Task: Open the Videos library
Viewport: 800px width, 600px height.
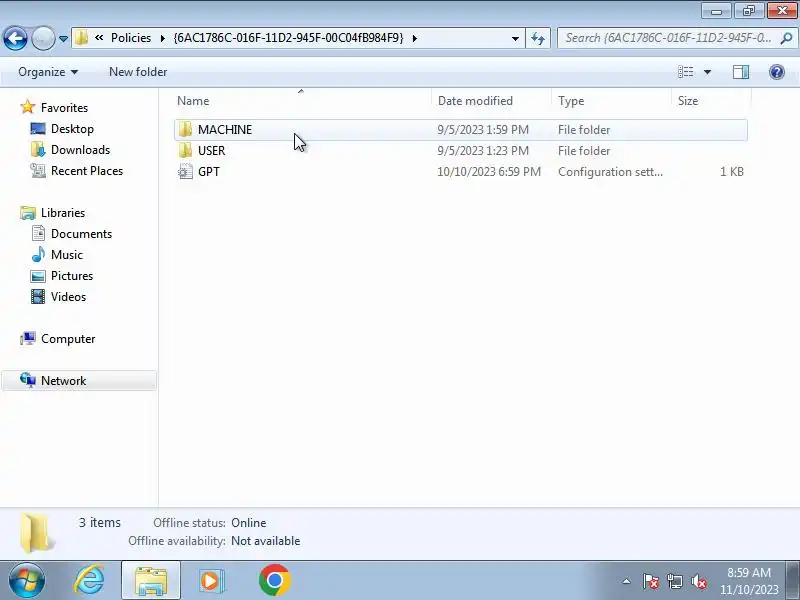Action: [68, 297]
